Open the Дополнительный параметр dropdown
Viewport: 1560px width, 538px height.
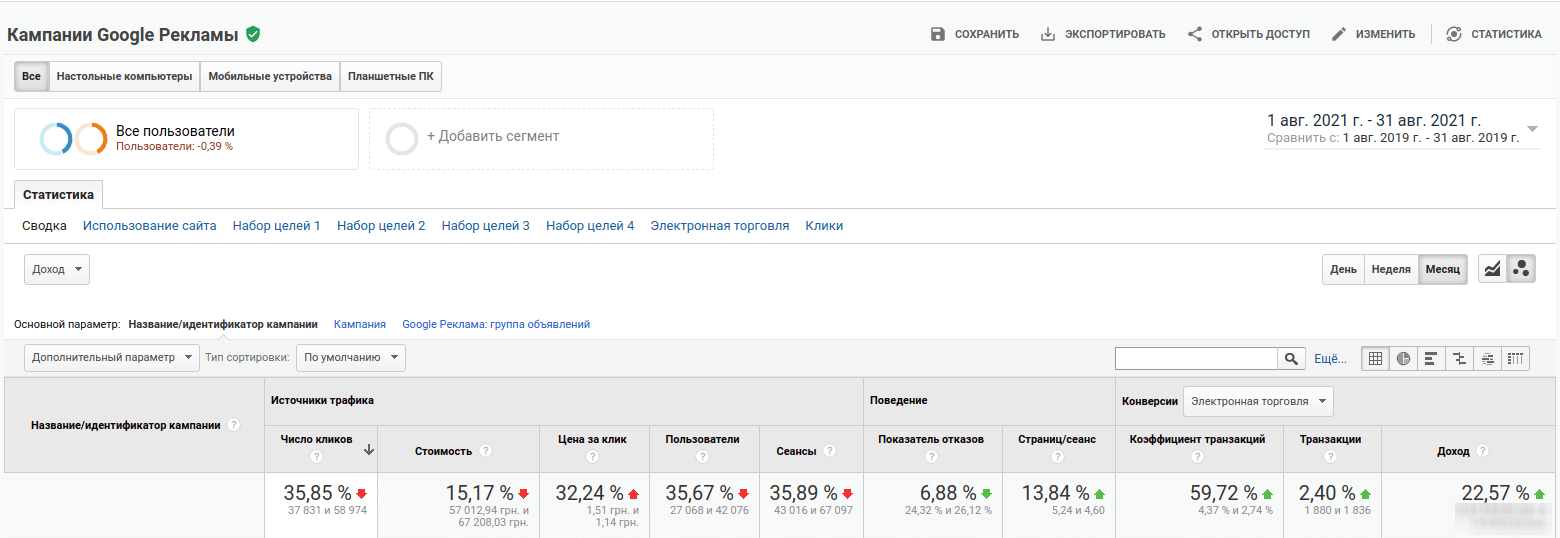(112, 357)
